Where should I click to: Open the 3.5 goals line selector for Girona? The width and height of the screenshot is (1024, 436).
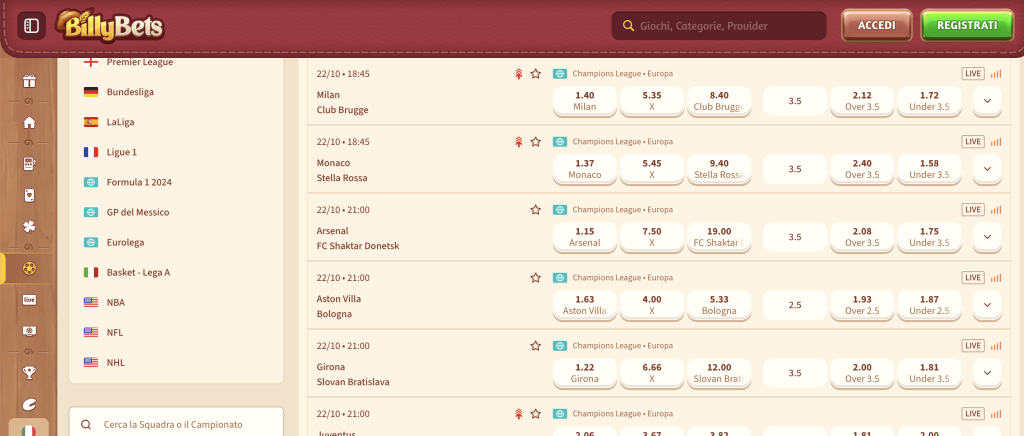coord(795,372)
